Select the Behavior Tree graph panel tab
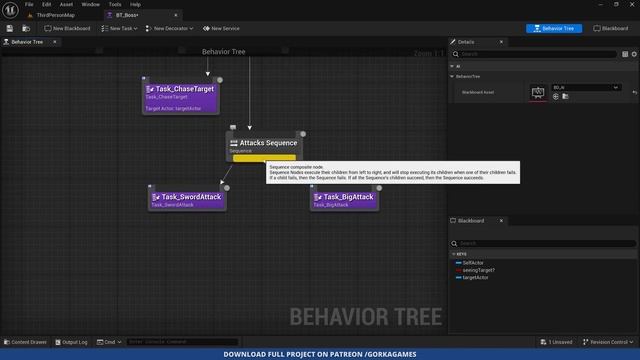The image size is (640, 360). click(x=27, y=42)
